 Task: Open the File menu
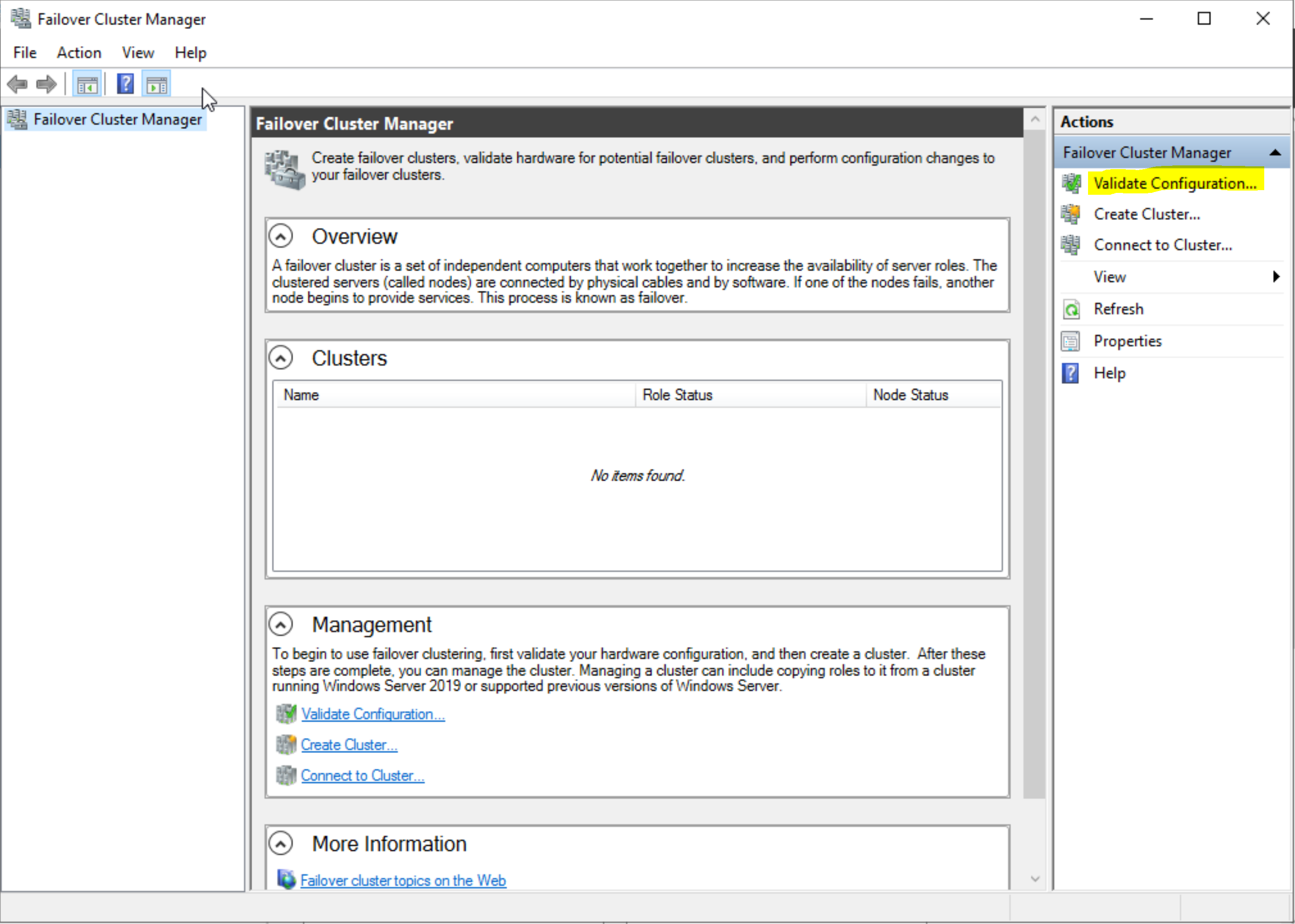click(25, 53)
